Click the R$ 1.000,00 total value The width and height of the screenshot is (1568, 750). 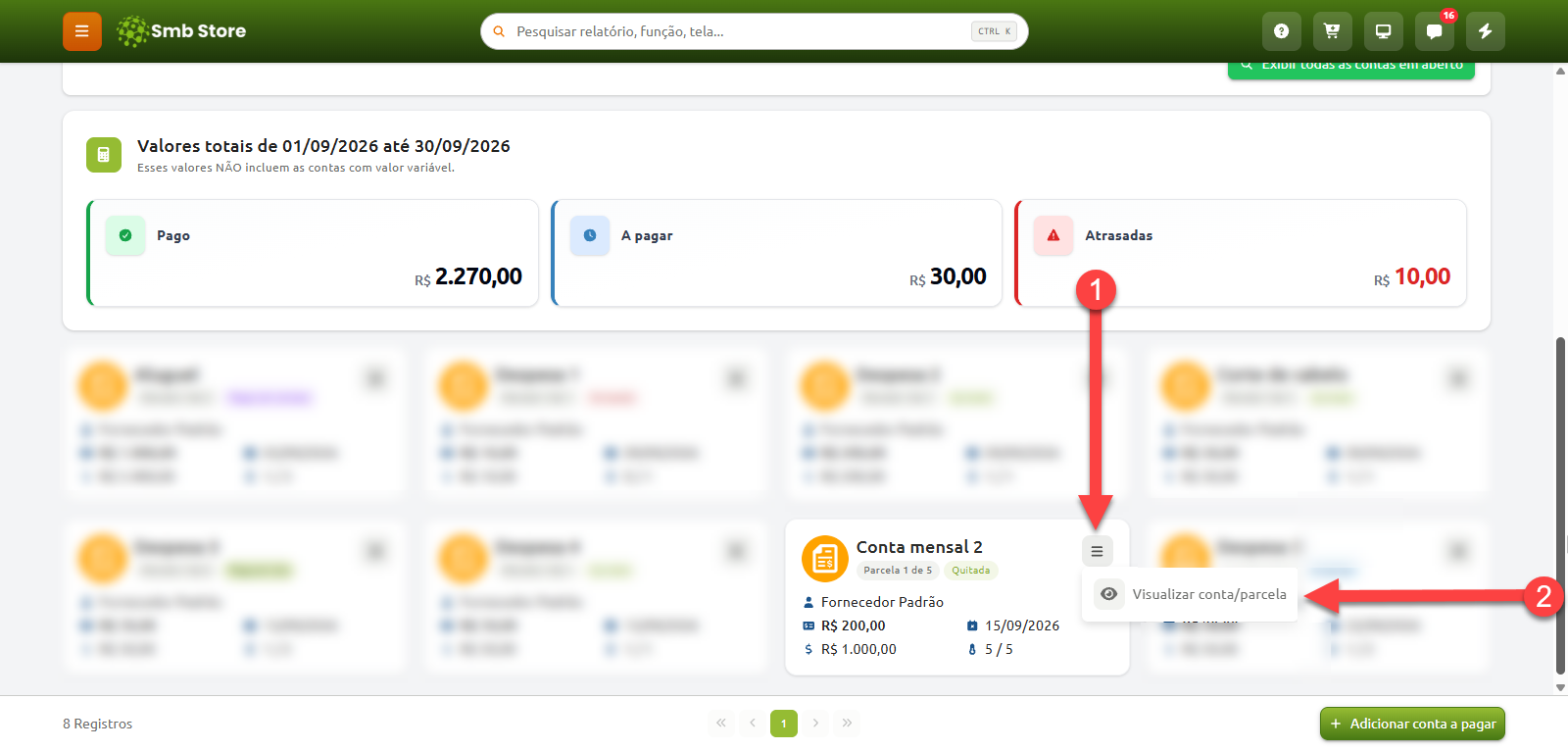pyautogui.click(x=858, y=649)
